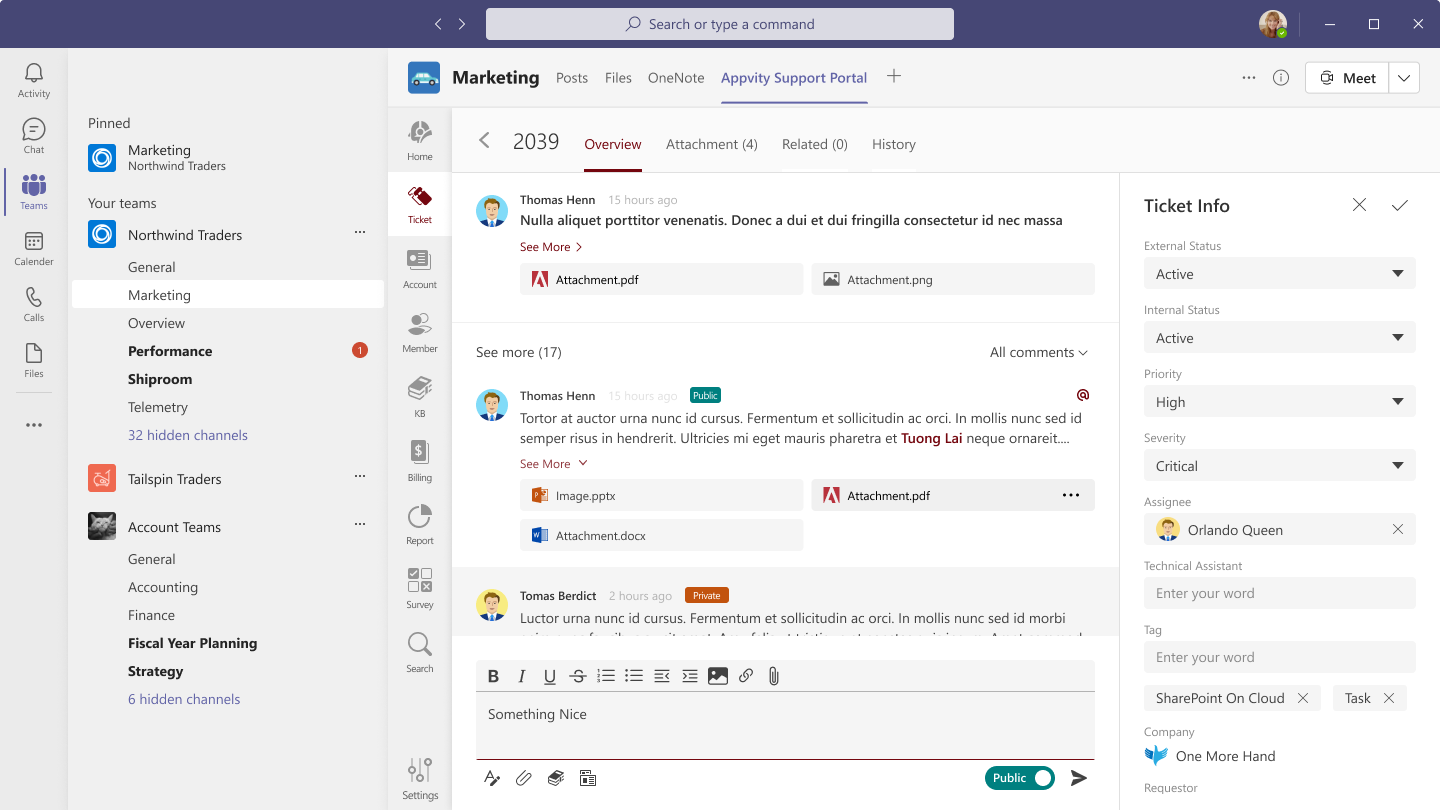
Task: Open the Calls app in left rail
Action: pos(34,304)
